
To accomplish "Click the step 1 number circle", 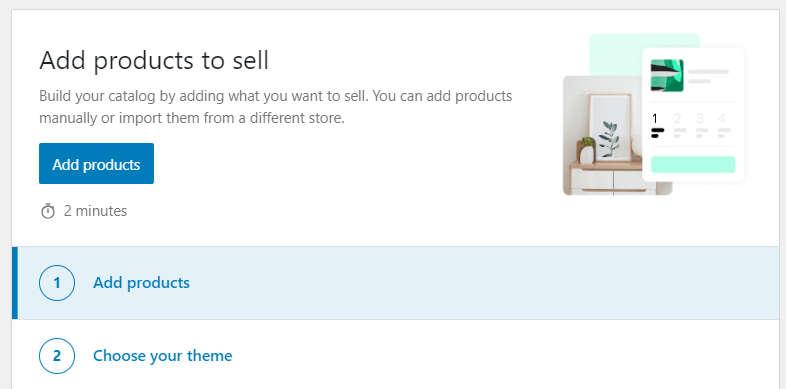I will click(57, 283).
